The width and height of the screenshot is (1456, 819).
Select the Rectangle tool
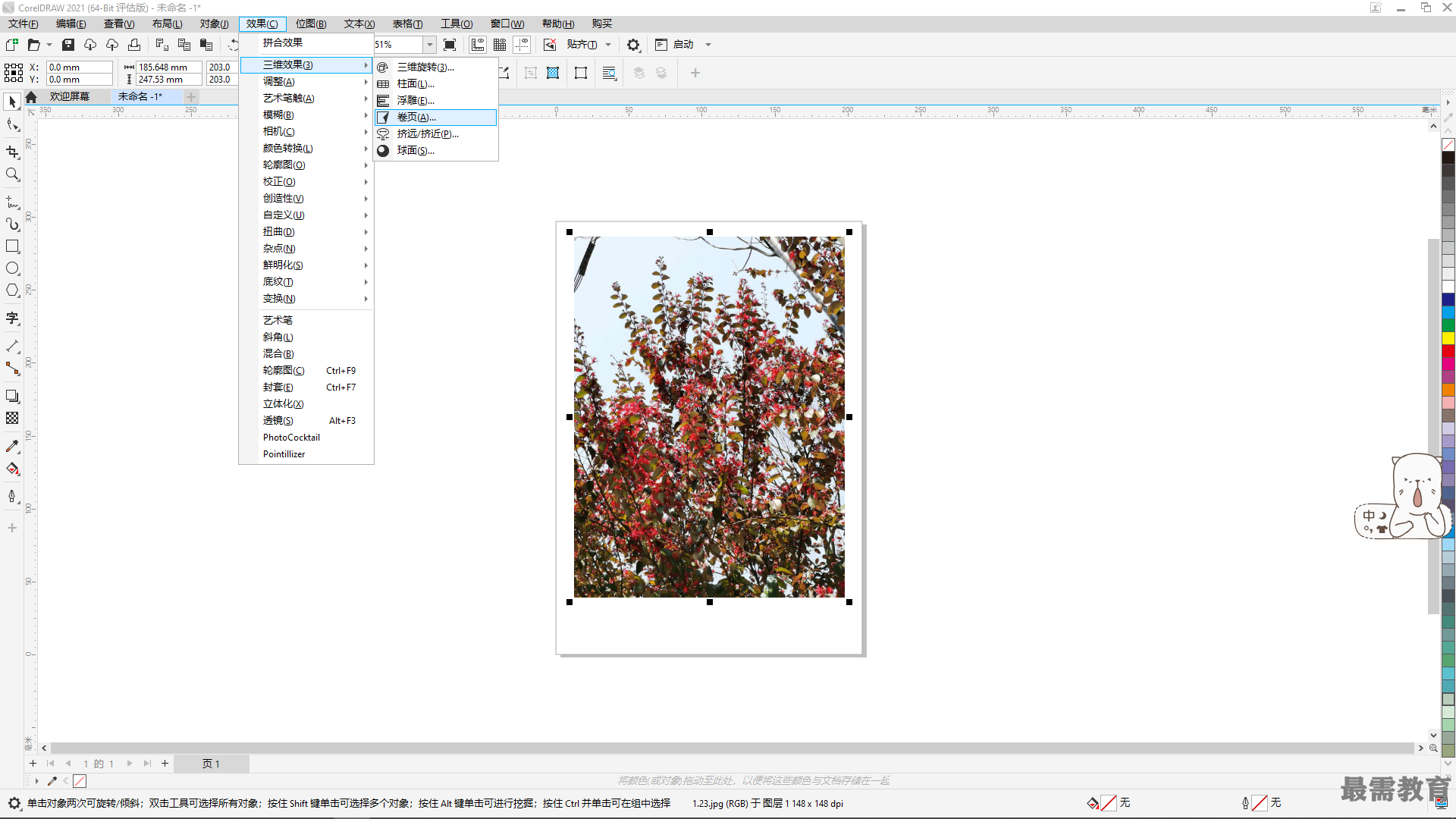pyautogui.click(x=12, y=246)
